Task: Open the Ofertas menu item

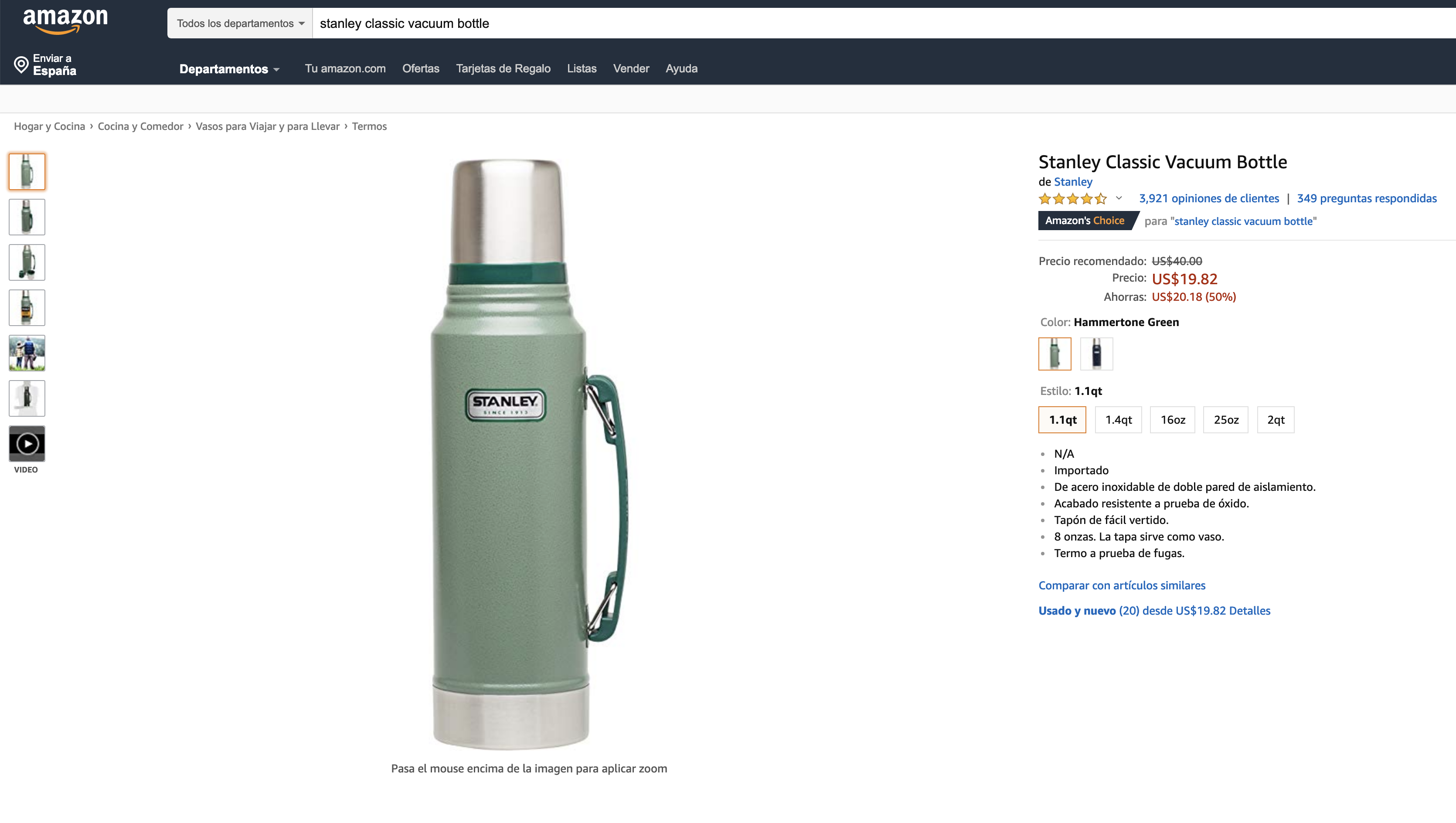Action: click(x=421, y=68)
